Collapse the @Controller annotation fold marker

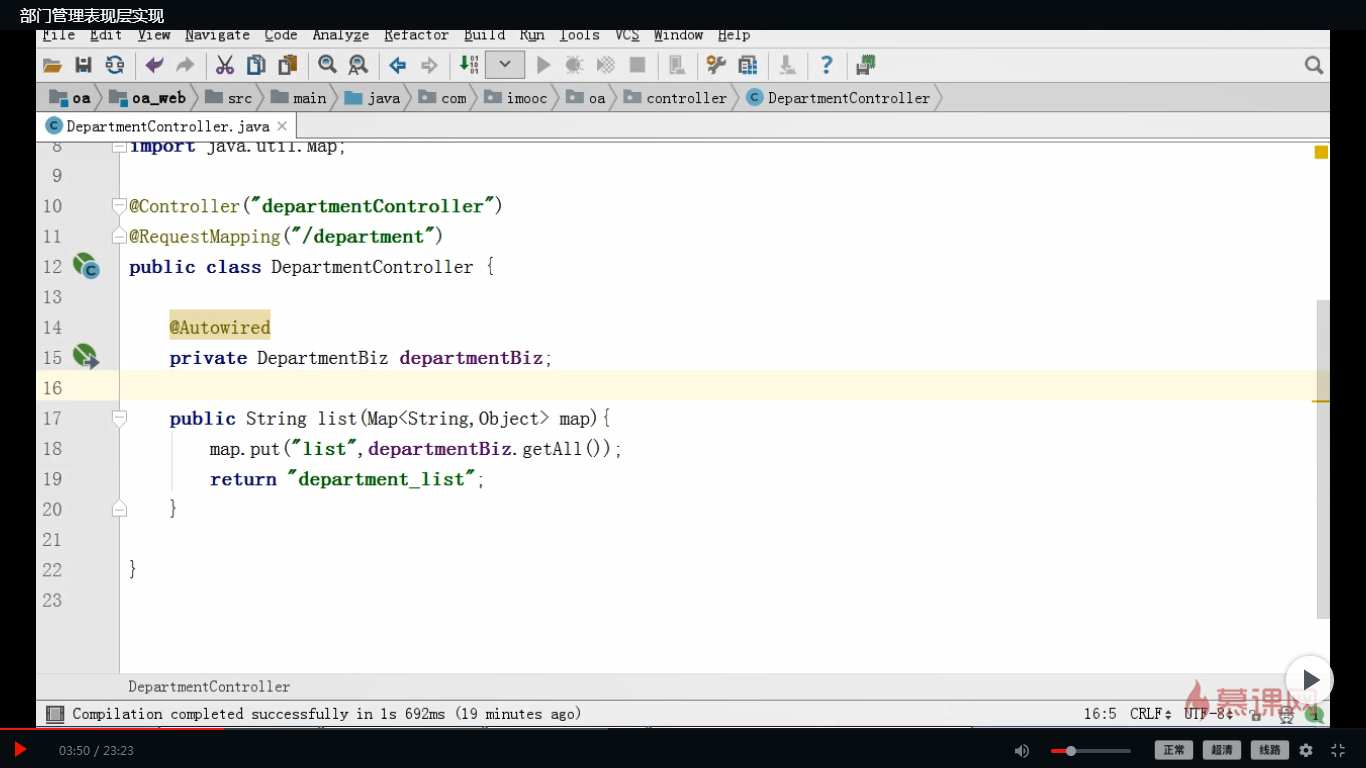click(x=119, y=206)
